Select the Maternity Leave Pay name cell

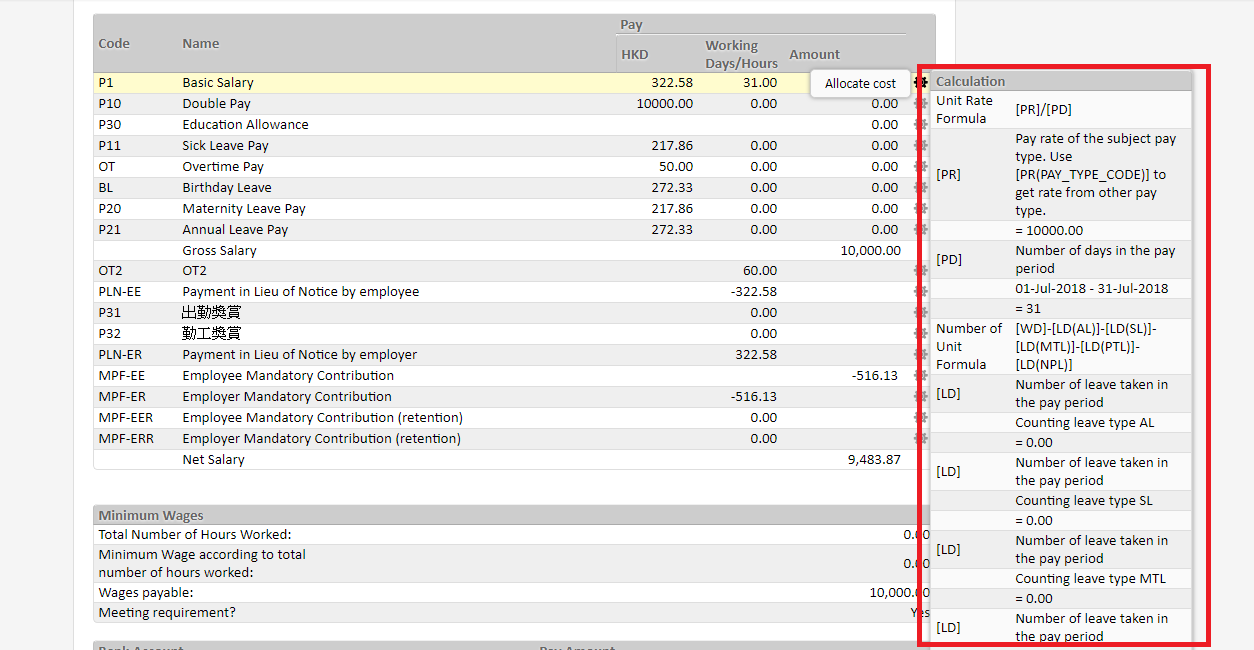244,209
